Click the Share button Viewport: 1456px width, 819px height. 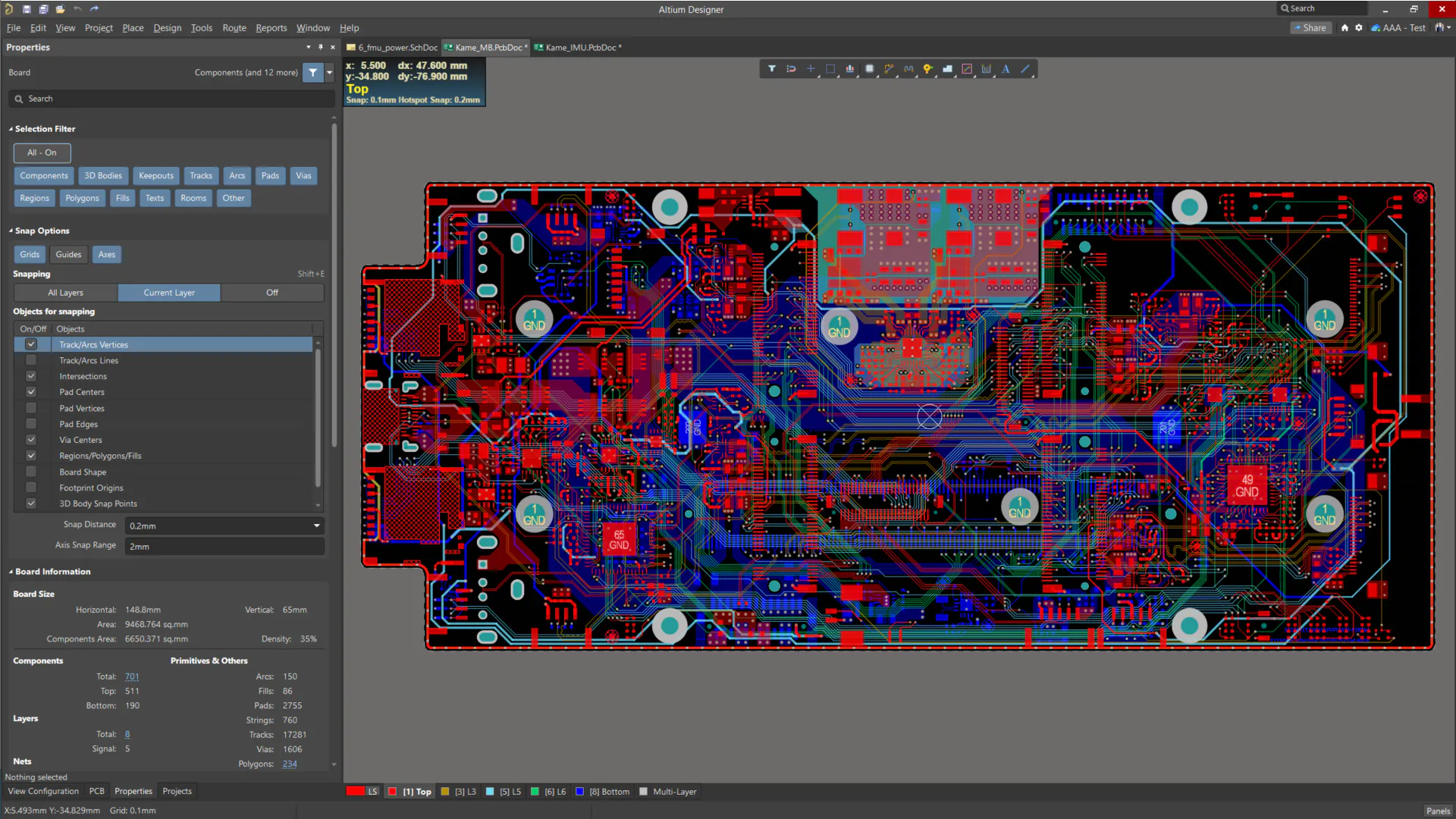(x=1310, y=28)
